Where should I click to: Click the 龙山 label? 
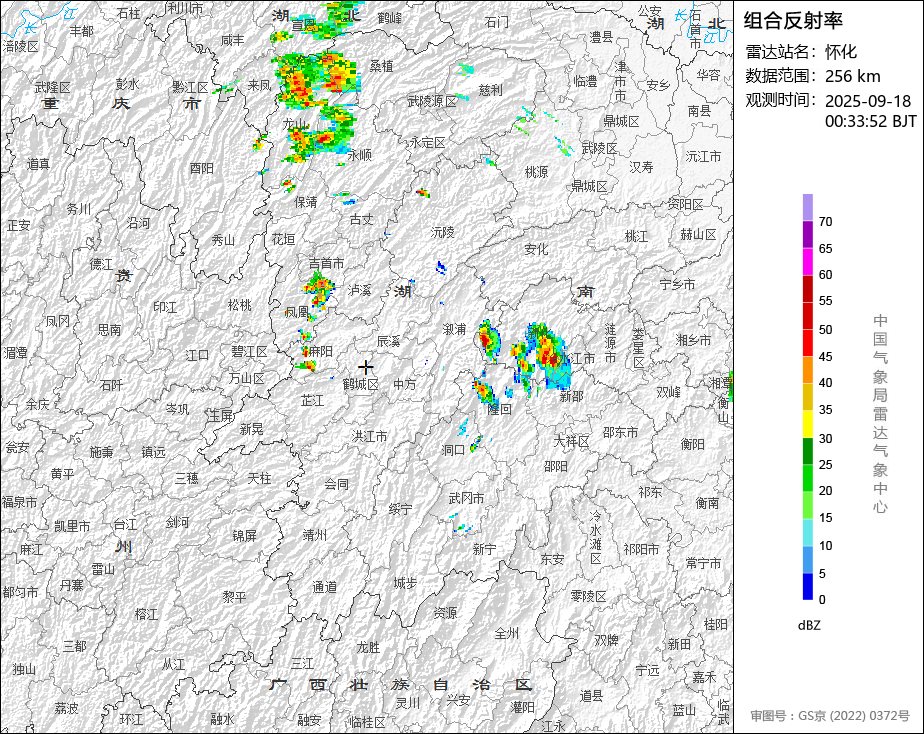pos(295,124)
